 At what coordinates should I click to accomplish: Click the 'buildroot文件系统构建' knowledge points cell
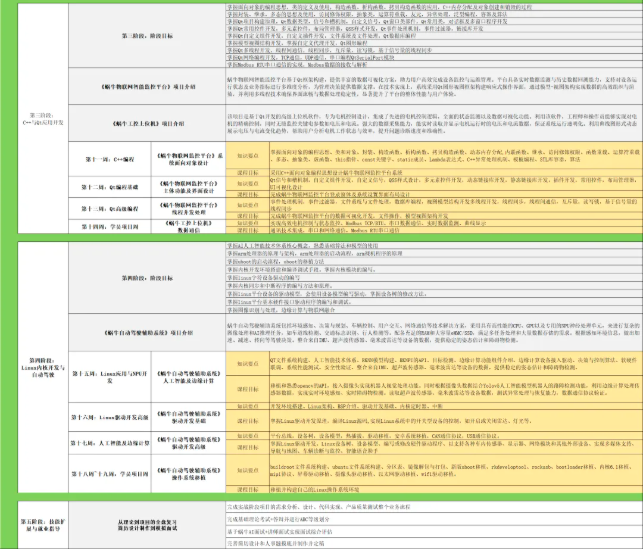(x=456, y=470)
